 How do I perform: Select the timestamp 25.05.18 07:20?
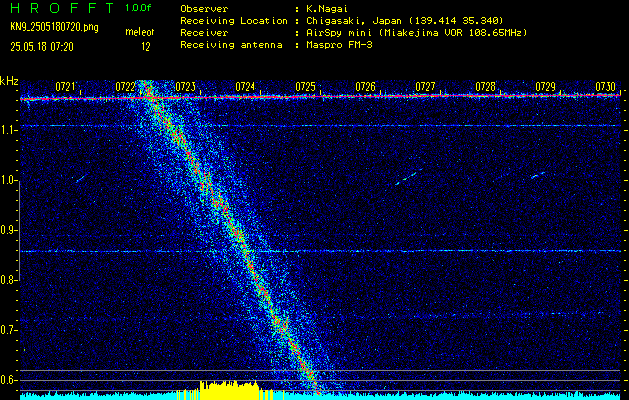click(x=42, y=47)
